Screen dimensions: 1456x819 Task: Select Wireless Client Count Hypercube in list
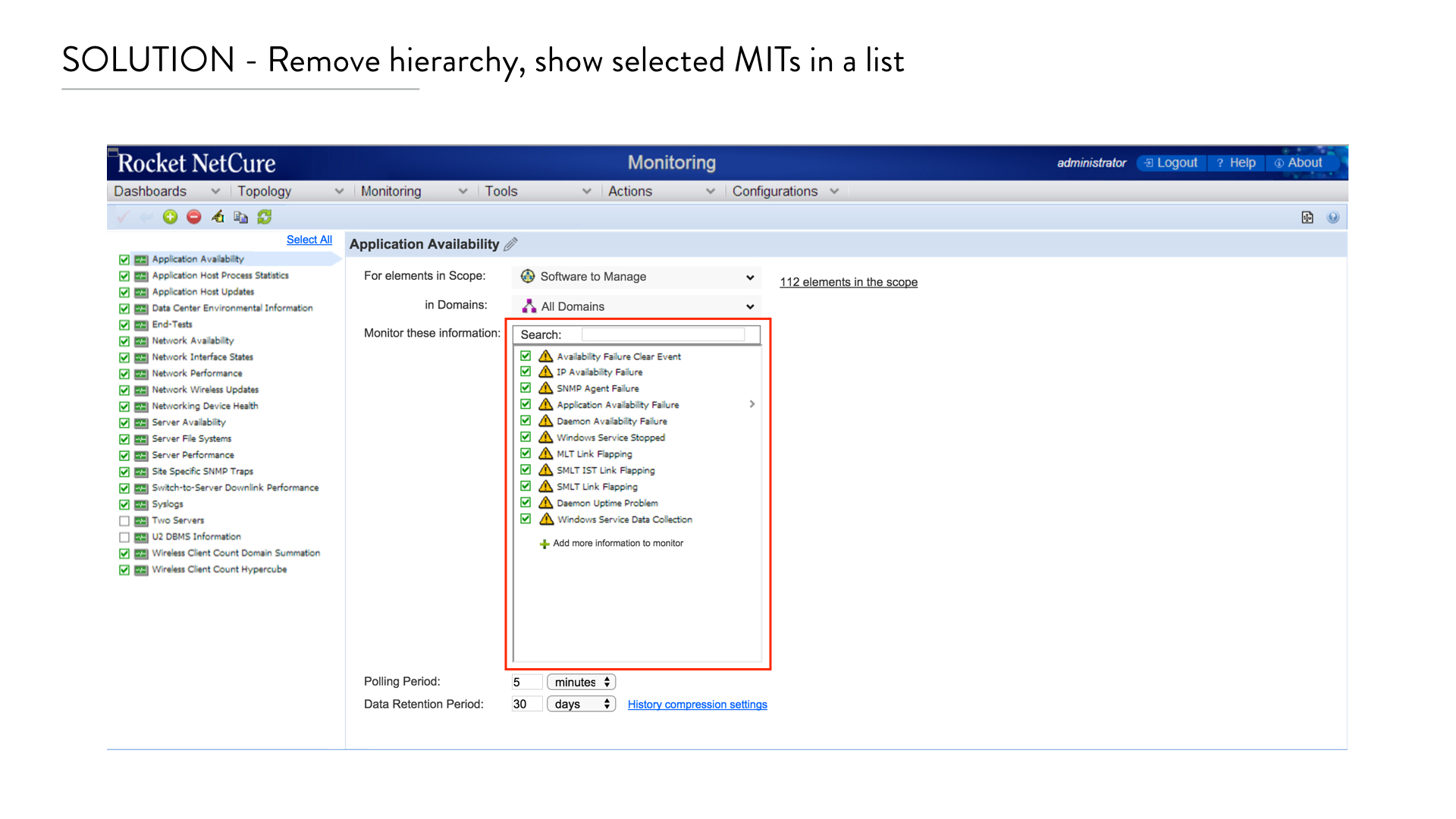(x=219, y=570)
